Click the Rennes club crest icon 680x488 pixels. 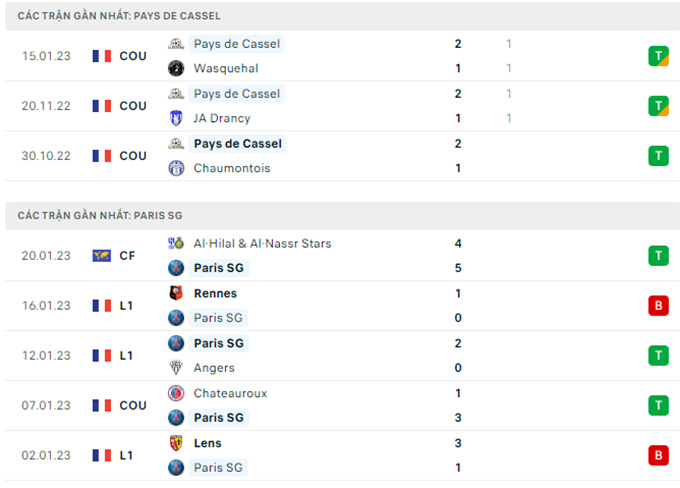pyautogui.click(x=176, y=293)
